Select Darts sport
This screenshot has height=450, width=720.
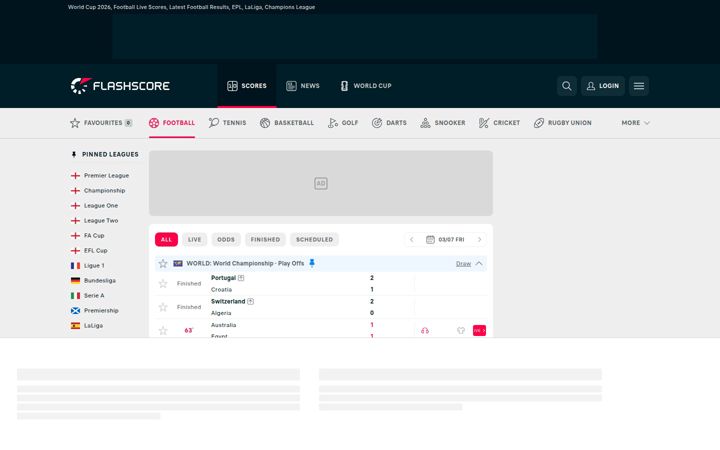coord(389,123)
